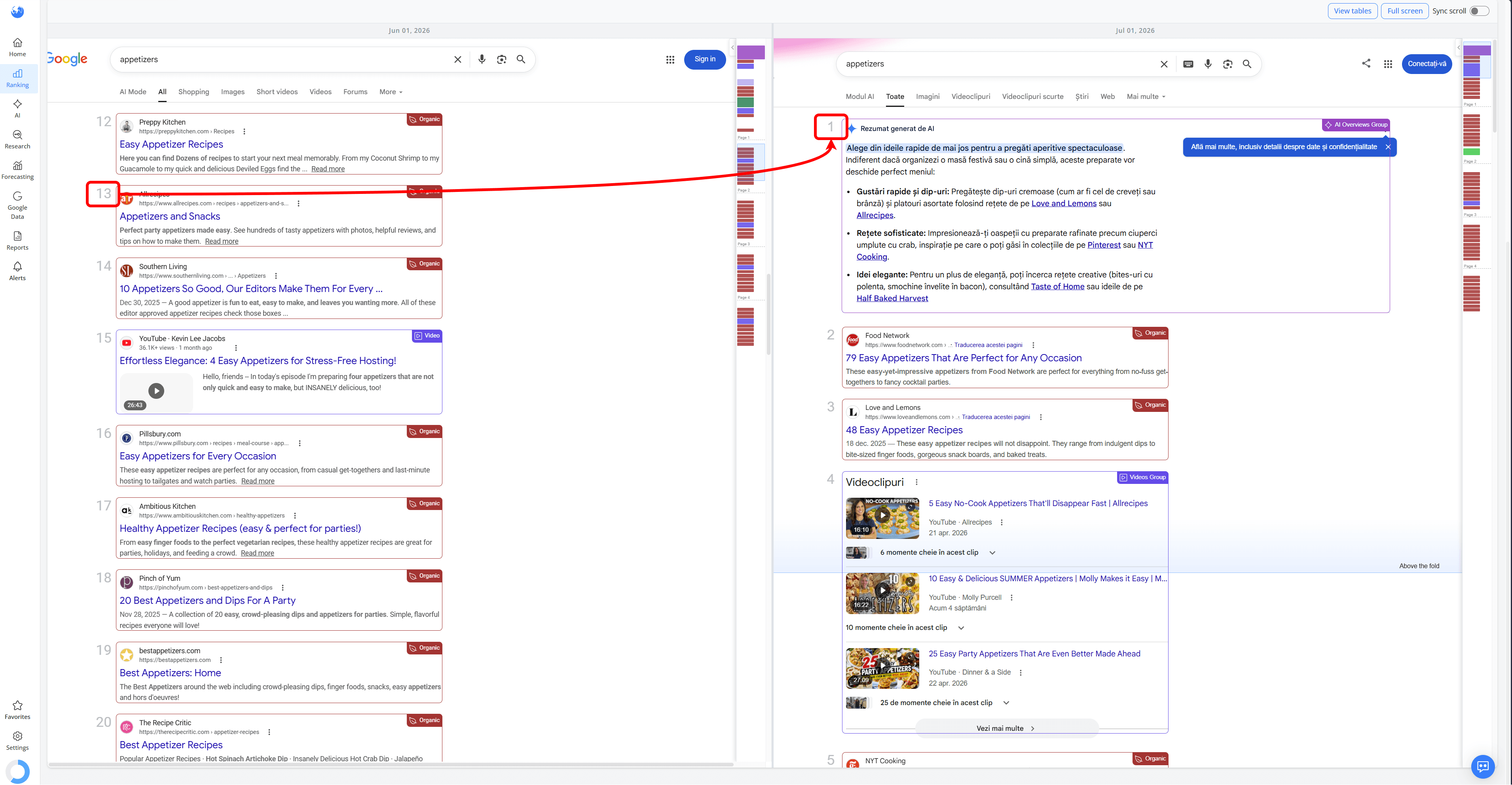Clear the right appetizers search box
1512x785 pixels.
click(x=1164, y=64)
